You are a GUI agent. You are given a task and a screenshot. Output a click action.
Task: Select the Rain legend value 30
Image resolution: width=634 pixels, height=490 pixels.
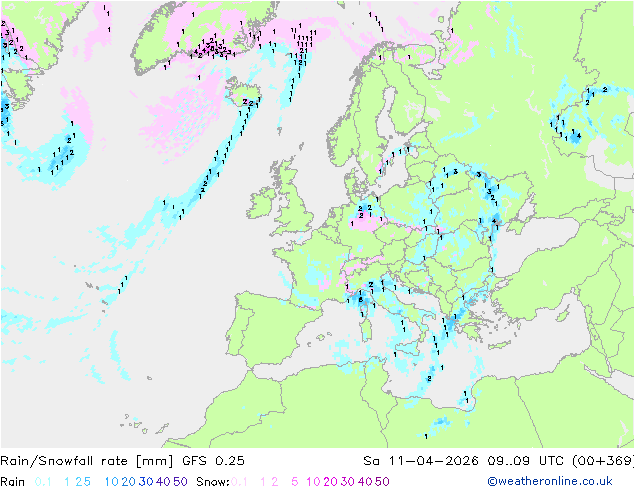pyautogui.click(x=146, y=482)
